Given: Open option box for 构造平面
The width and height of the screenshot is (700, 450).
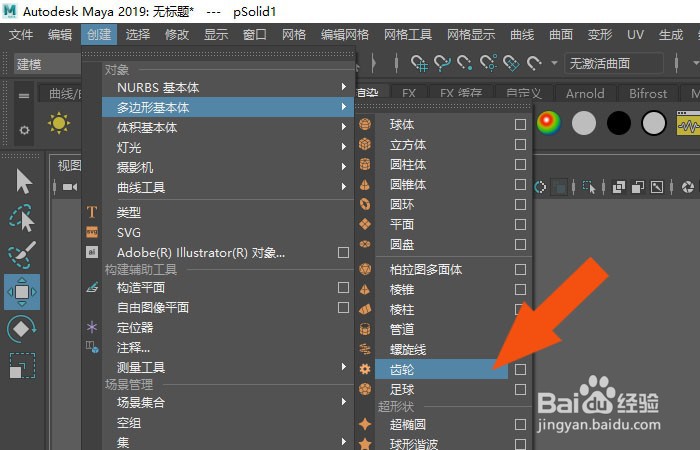Looking at the screenshot, I should pos(343,288).
